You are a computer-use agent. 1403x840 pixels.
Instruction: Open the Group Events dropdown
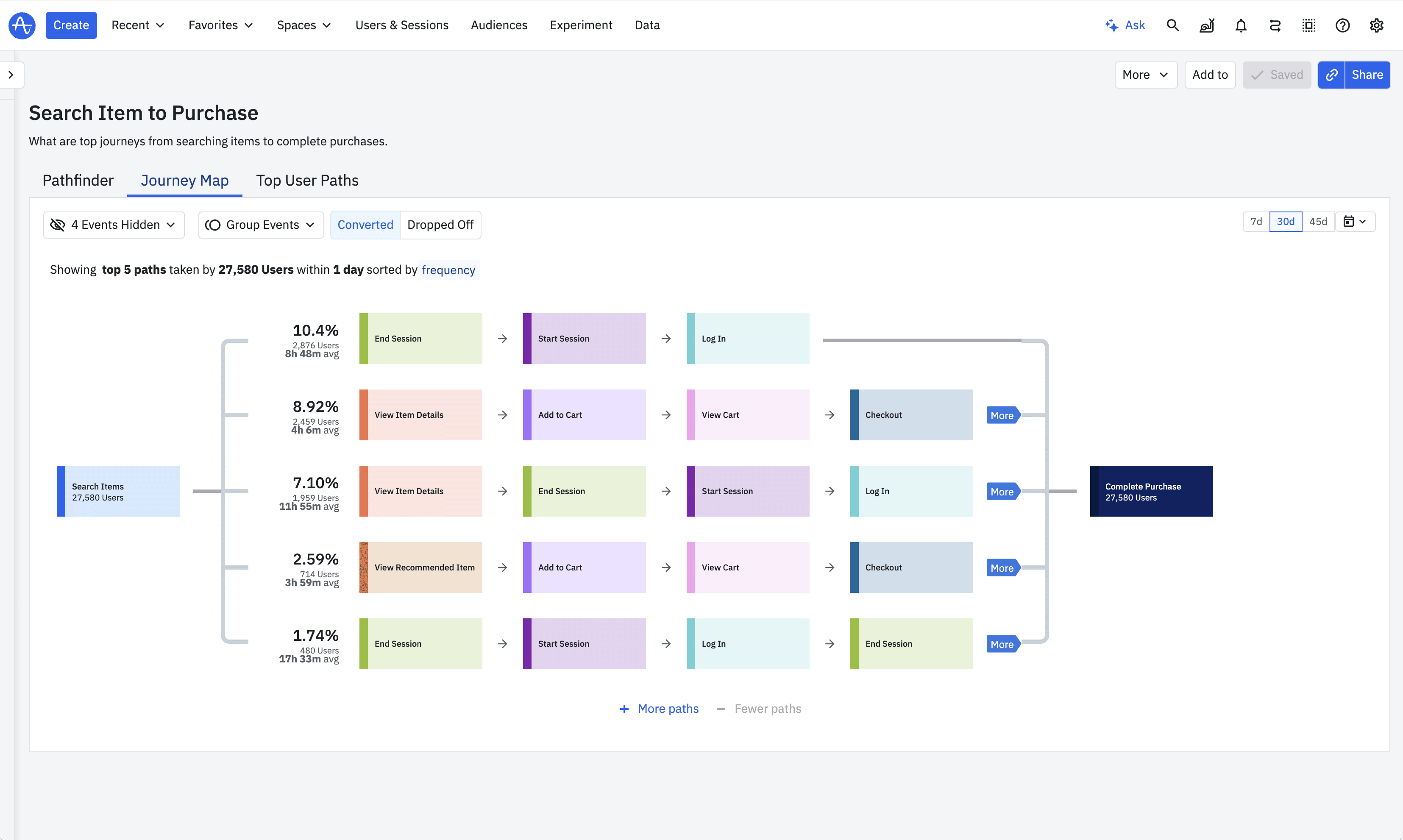tap(261, 225)
